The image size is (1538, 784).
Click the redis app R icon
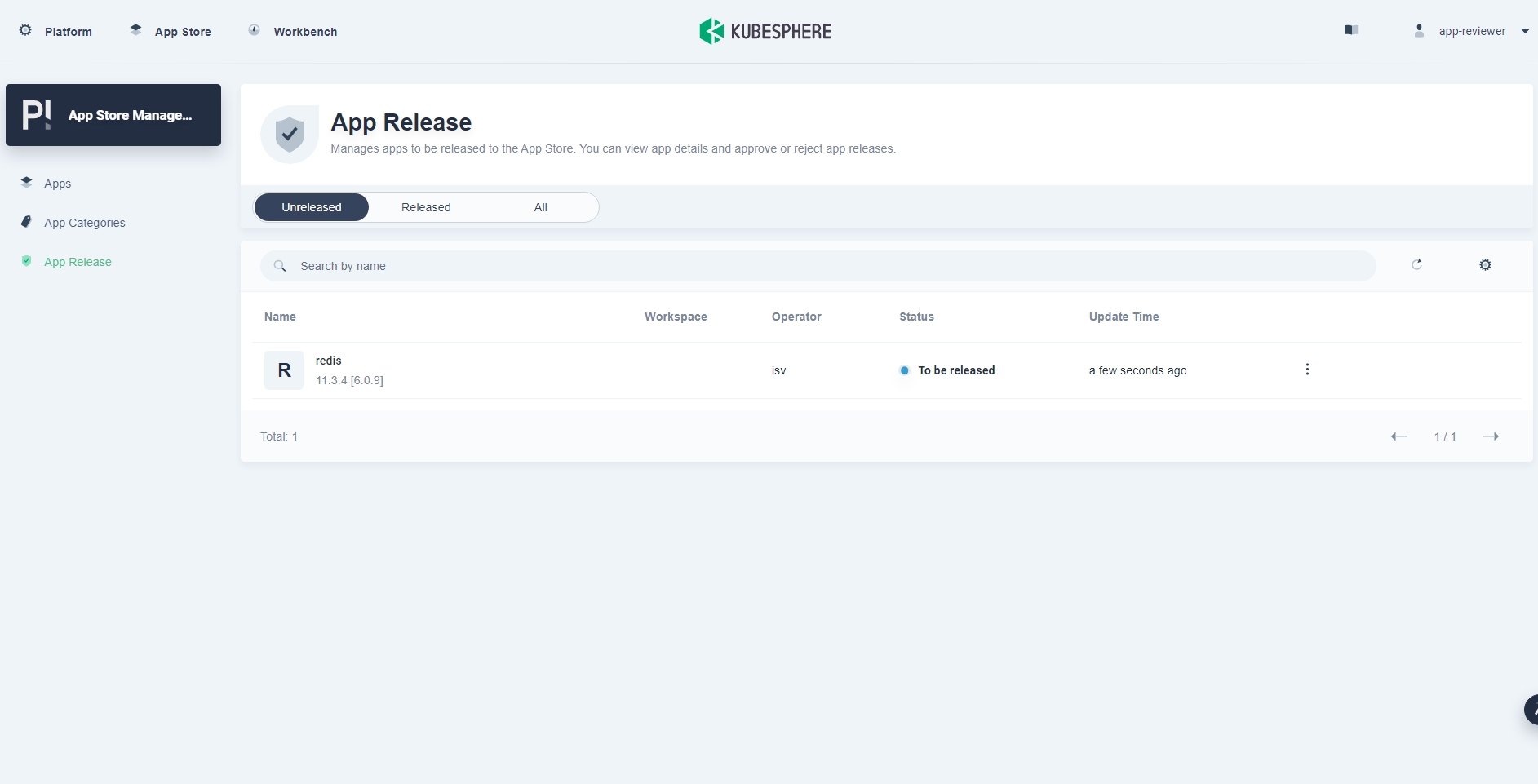(284, 370)
